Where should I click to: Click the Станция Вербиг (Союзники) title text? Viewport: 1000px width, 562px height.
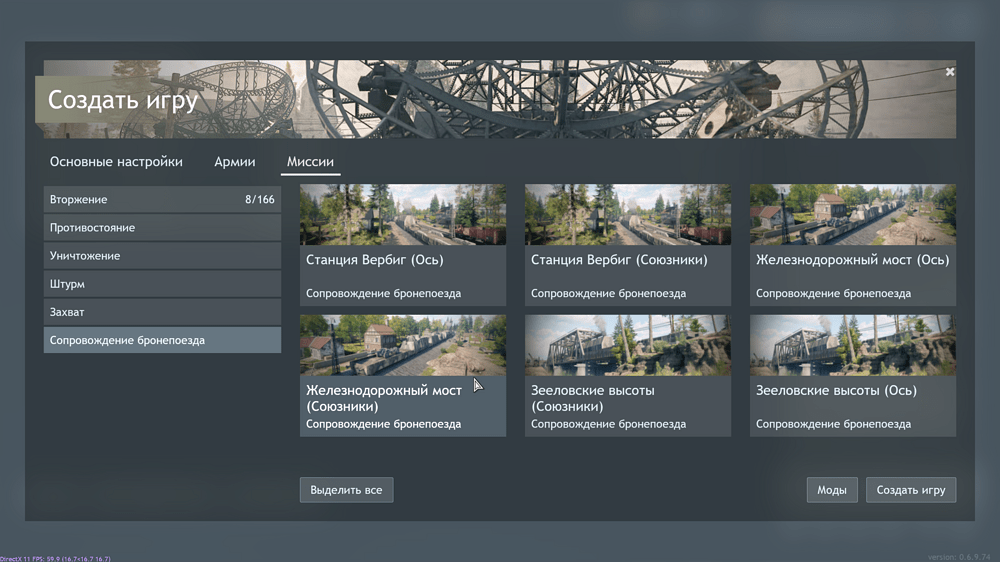619,260
